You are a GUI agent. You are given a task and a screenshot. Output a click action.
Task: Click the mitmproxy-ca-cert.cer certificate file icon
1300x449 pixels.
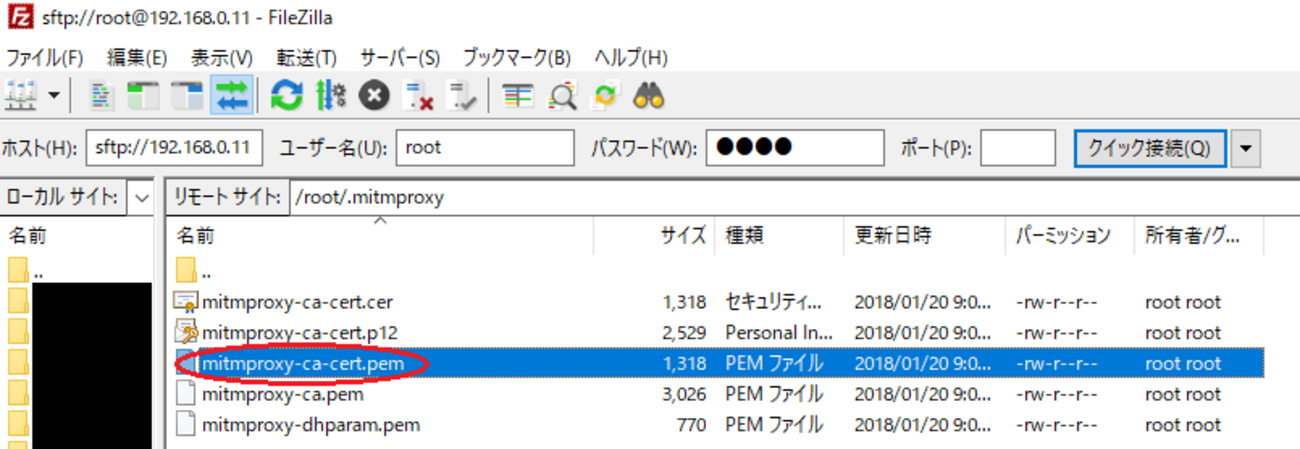[x=186, y=301]
